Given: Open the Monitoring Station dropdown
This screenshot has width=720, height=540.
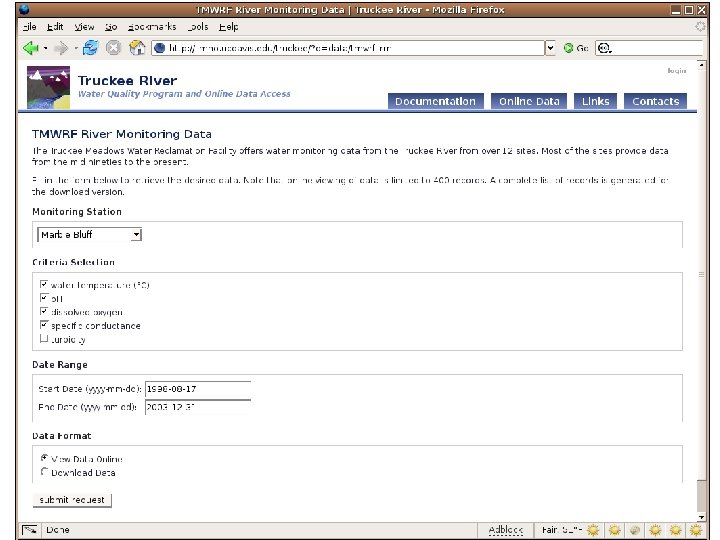Looking at the screenshot, I should tap(90, 235).
